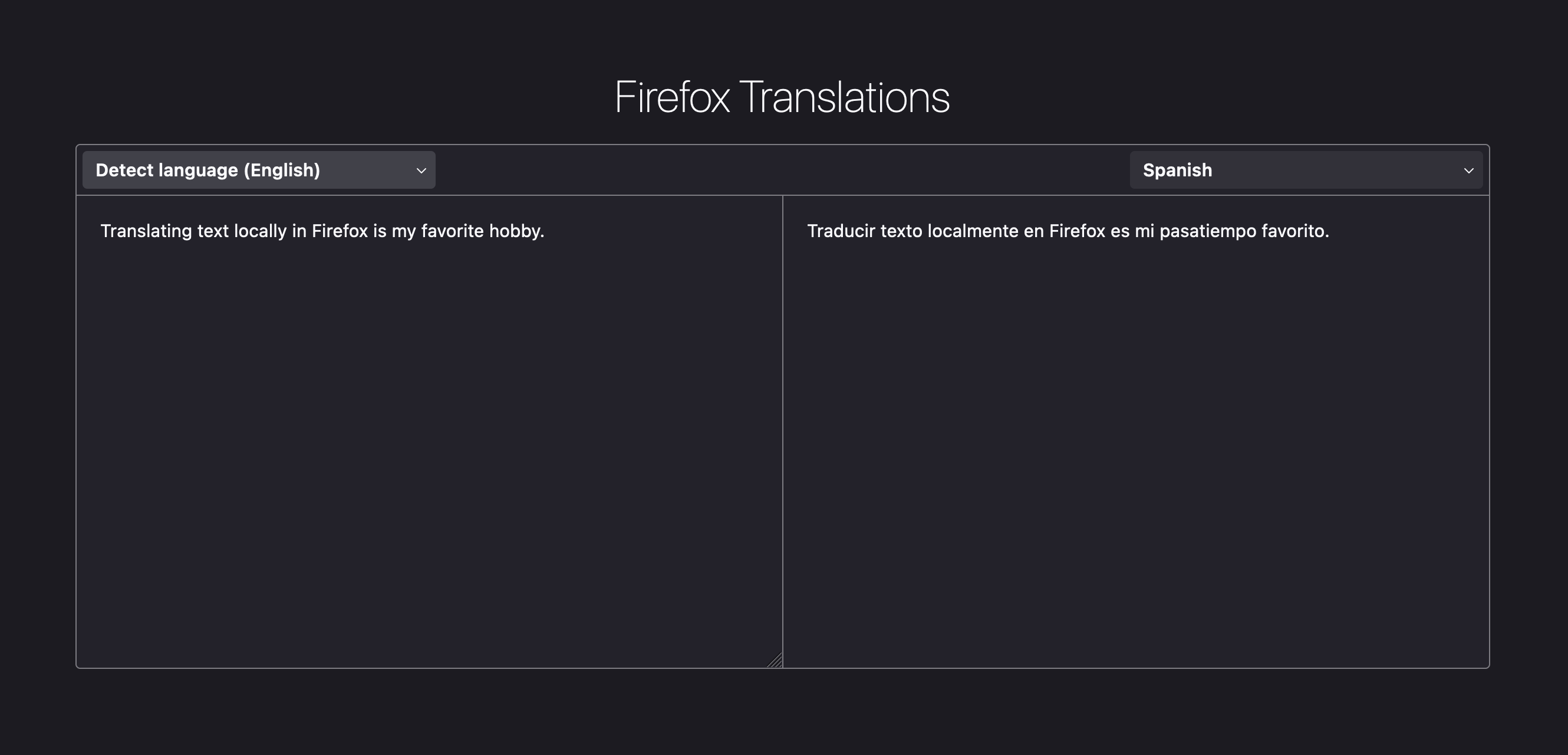This screenshot has height=755, width=1568.
Task: Click the resize grip of source textarea
Action: 774,660
